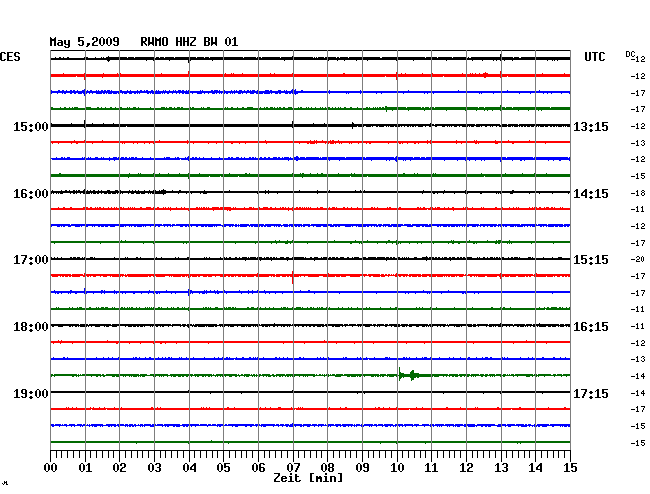Click minute 15 on the time axis
Viewport: 650px width, 494px height.
click(x=570, y=468)
